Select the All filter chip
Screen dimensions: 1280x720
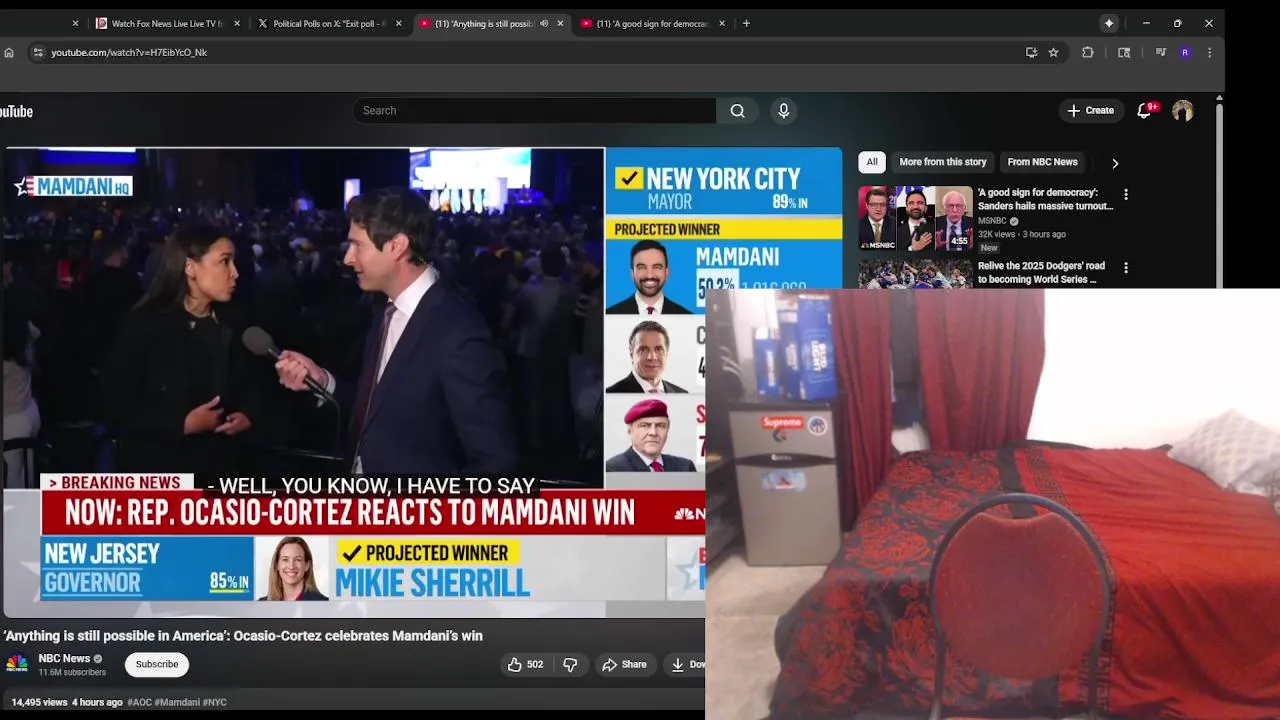pos(872,162)
